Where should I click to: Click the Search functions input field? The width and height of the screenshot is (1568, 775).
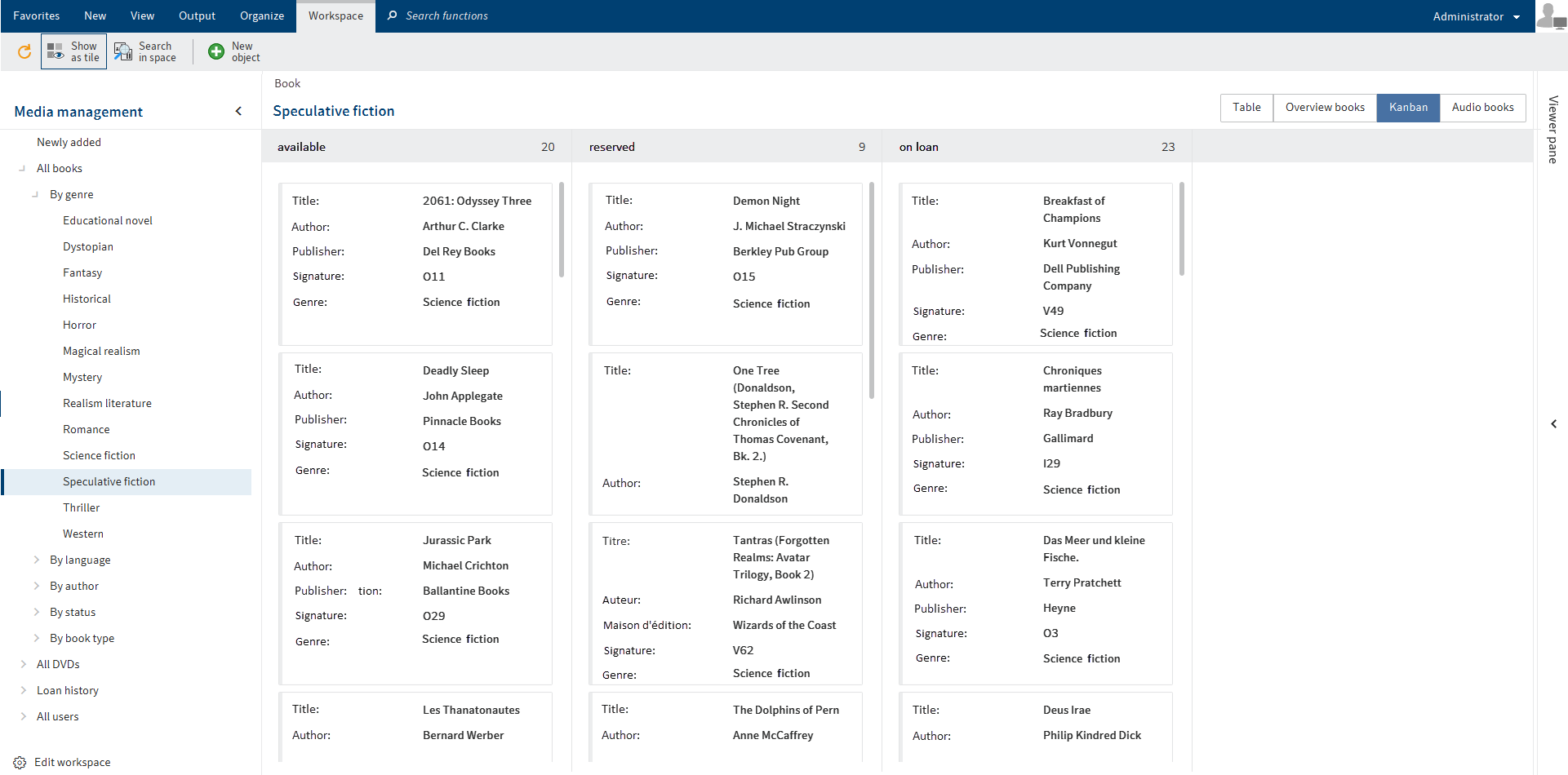pos(457,15)
